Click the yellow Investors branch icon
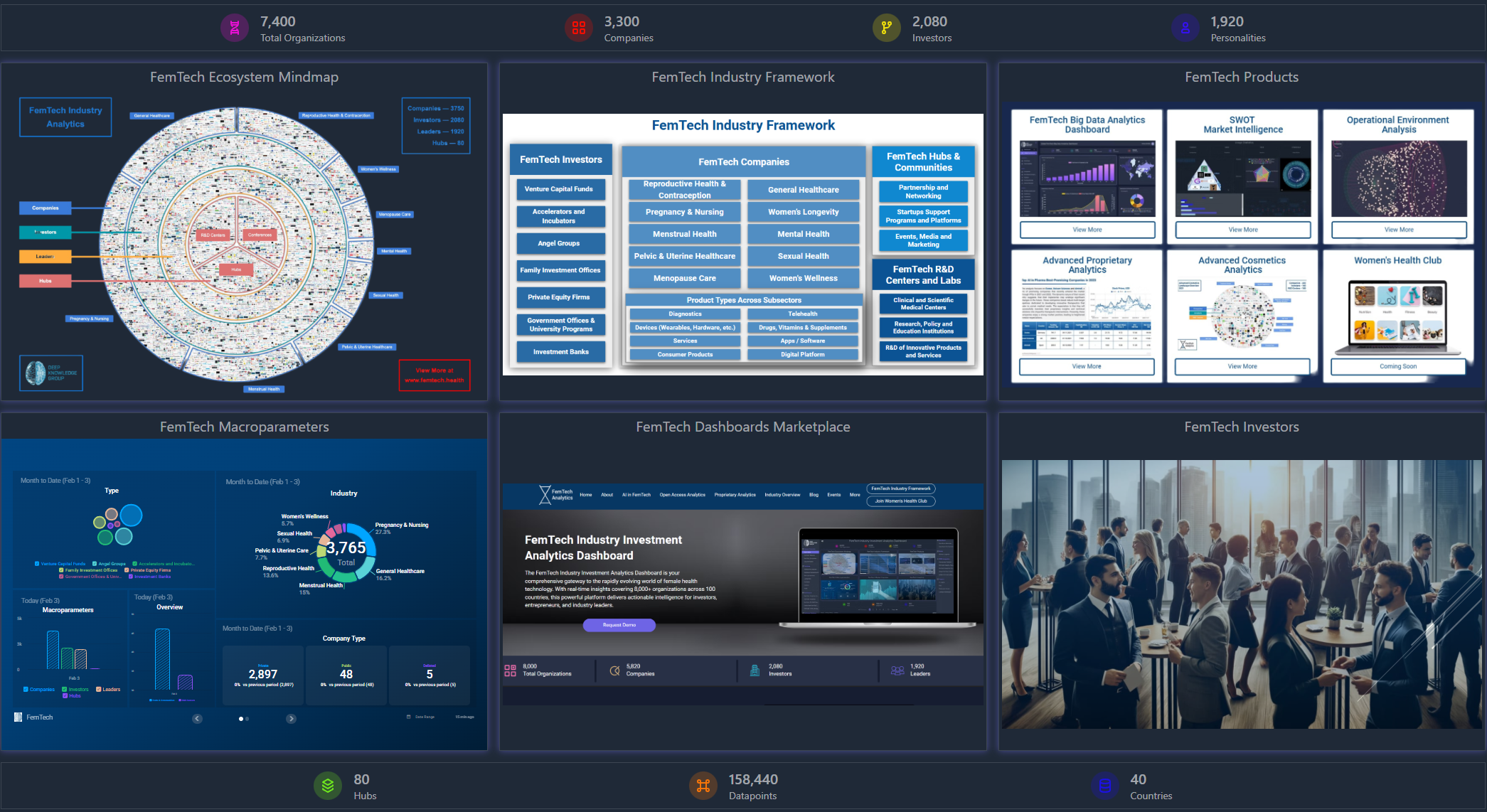Screen dimensions: 1487x812 [x=887, y=28]
